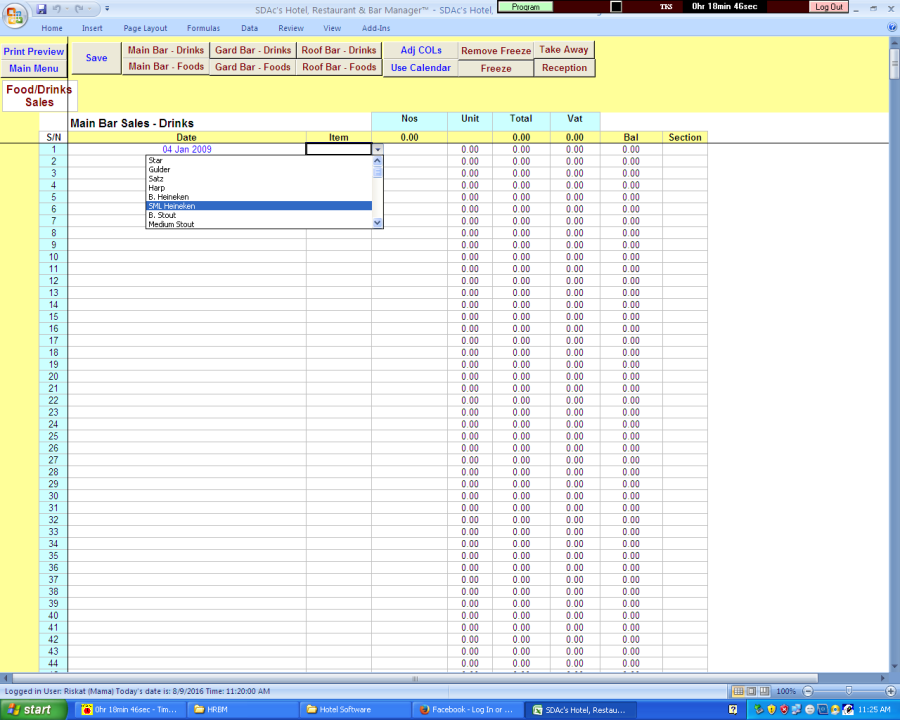
Task: Open the Excel Help question mark icon
Action: [892, 27]
